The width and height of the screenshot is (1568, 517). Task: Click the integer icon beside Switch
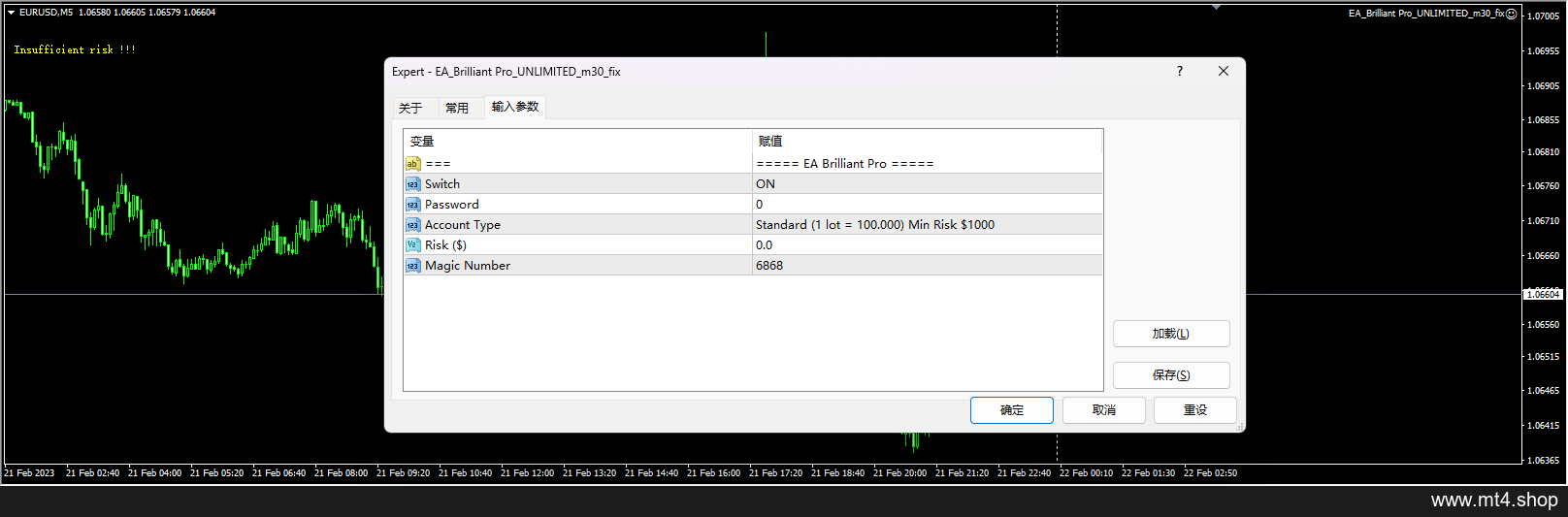pos(413,184)
